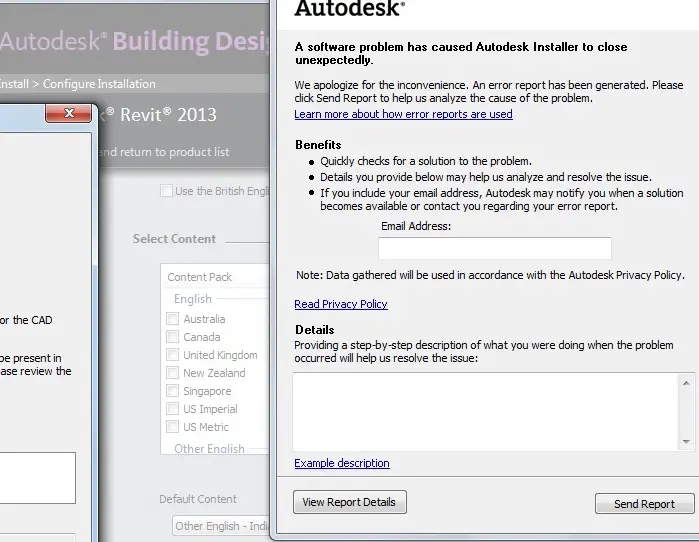Viewport: 699px width, 542px height.
Task: Click the Other English group label
Action: (x=209, y=448)
